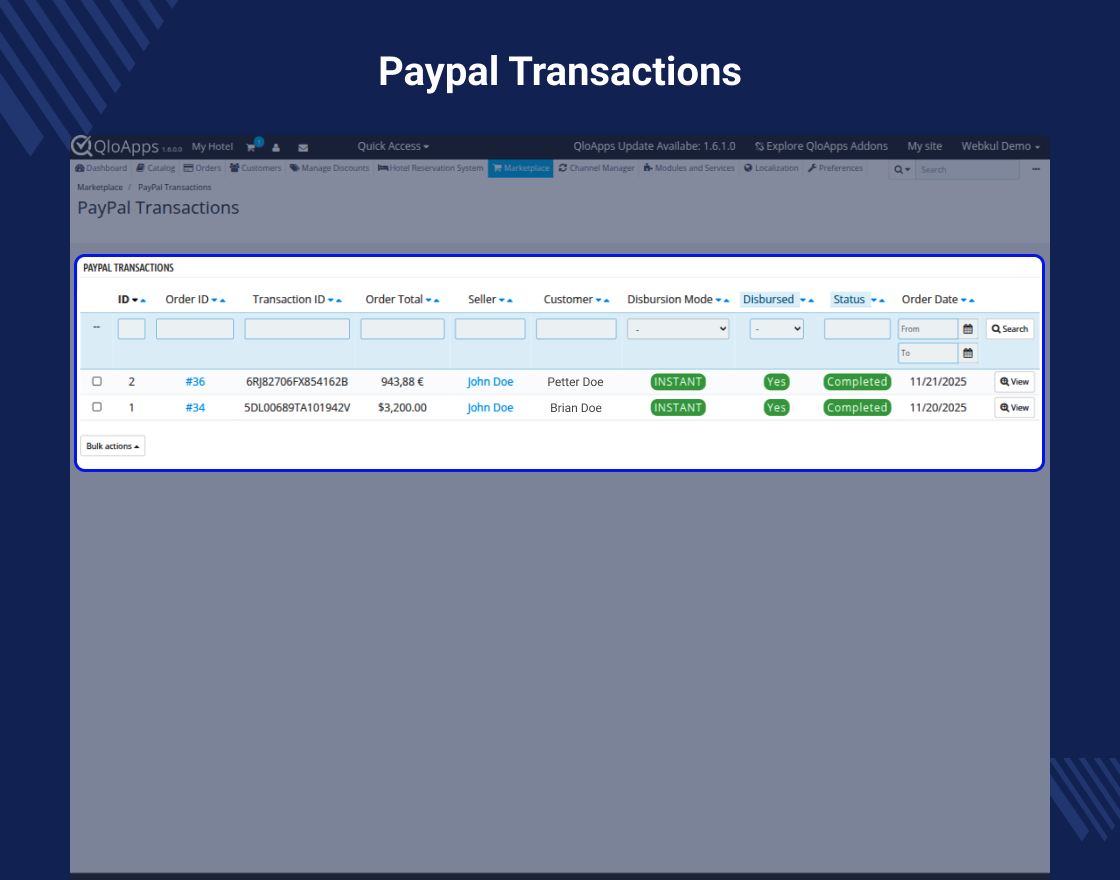Open Disbursed filter dropdown
This screenshot has height=880, width=1120.
[x=776, y=329]
